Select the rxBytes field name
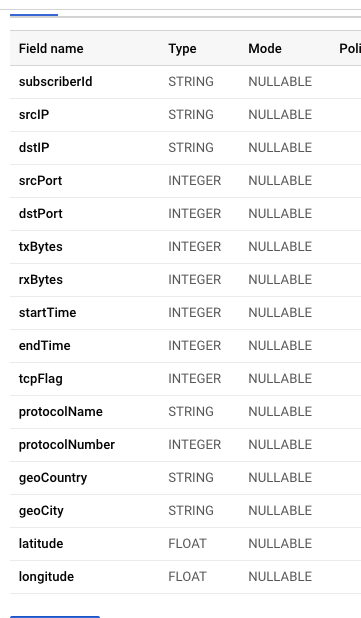This screenshot has height=618, width=361. pyautogui.click(x=41, y=279)
